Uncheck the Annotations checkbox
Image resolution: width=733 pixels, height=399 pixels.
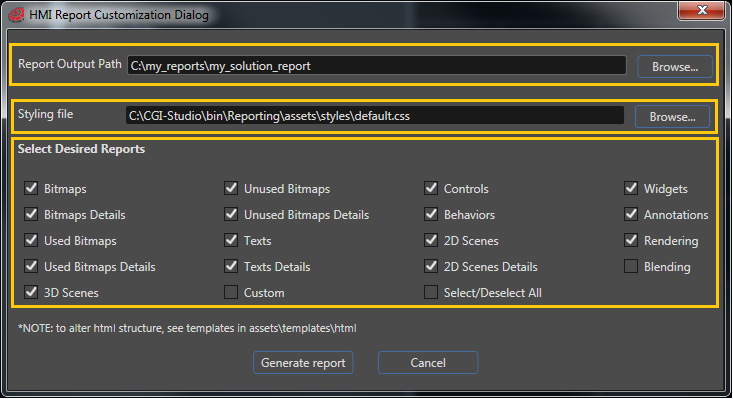coord(631,214)
